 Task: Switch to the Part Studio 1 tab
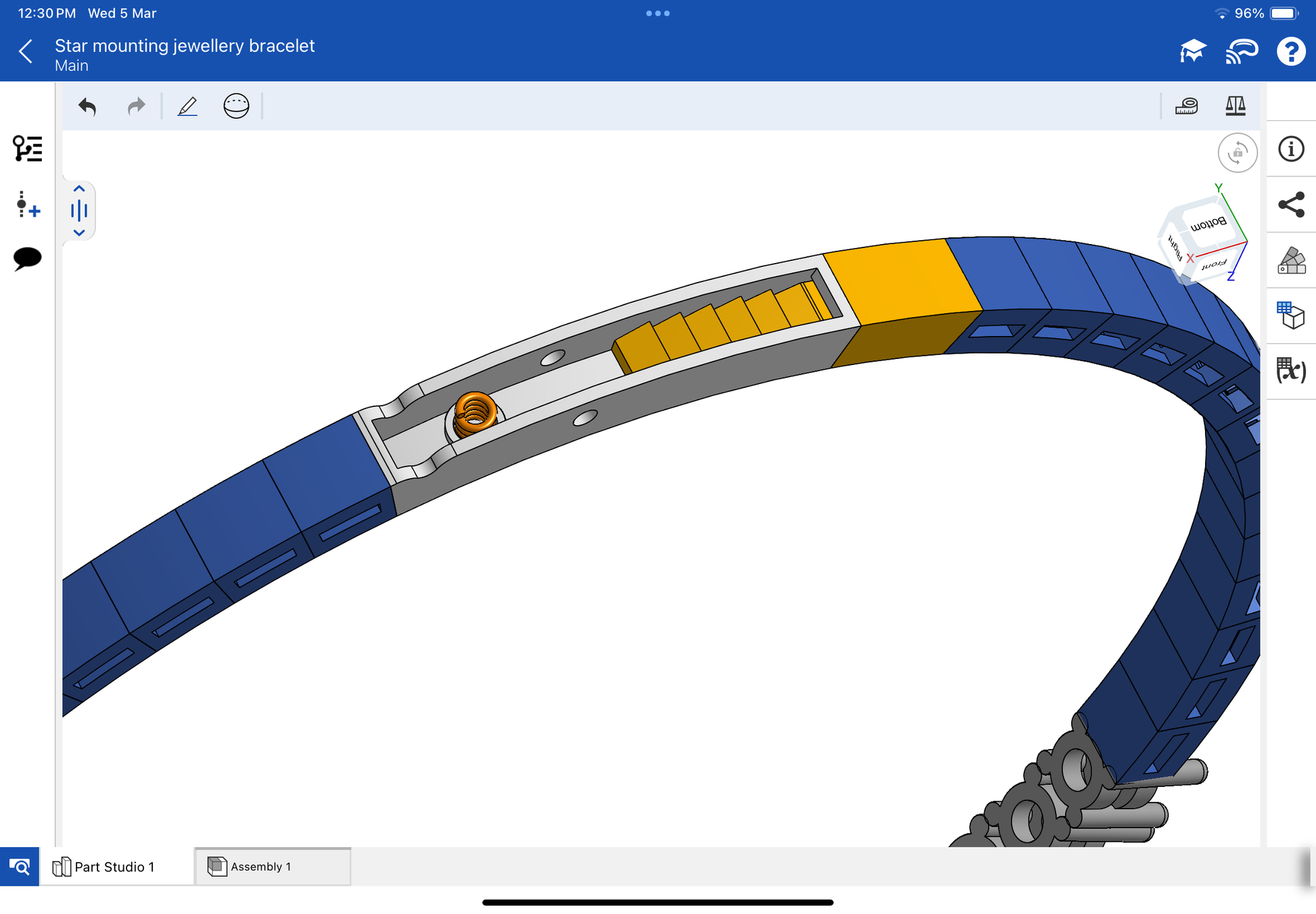[x=114, y=867]
